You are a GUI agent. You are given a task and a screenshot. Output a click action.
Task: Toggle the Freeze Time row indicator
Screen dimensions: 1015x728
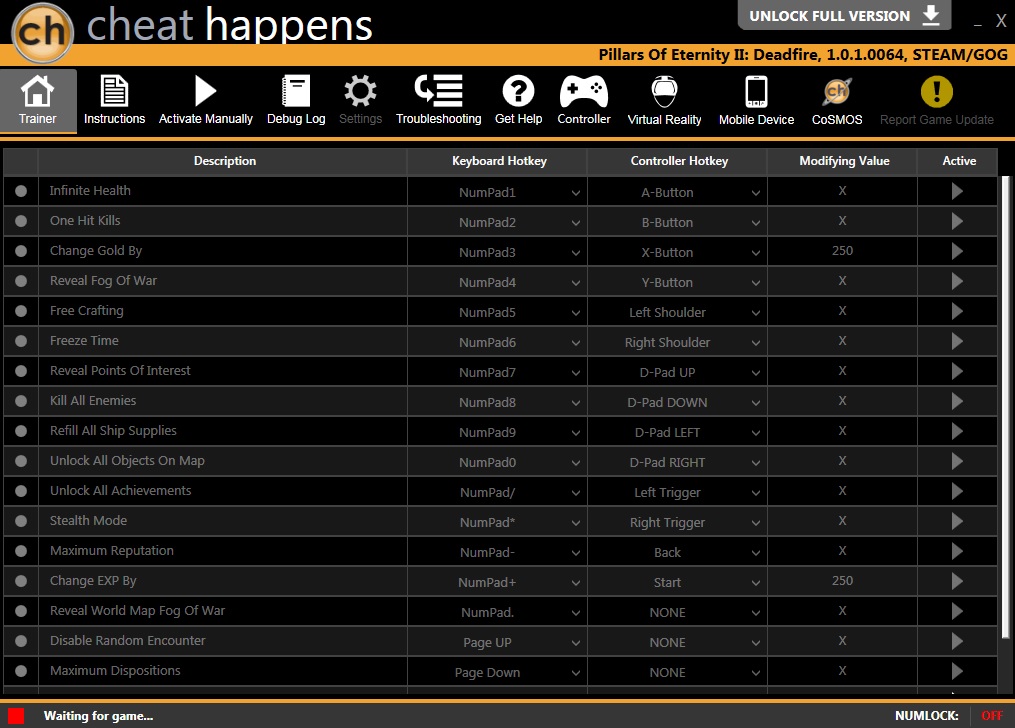(21, 341)
